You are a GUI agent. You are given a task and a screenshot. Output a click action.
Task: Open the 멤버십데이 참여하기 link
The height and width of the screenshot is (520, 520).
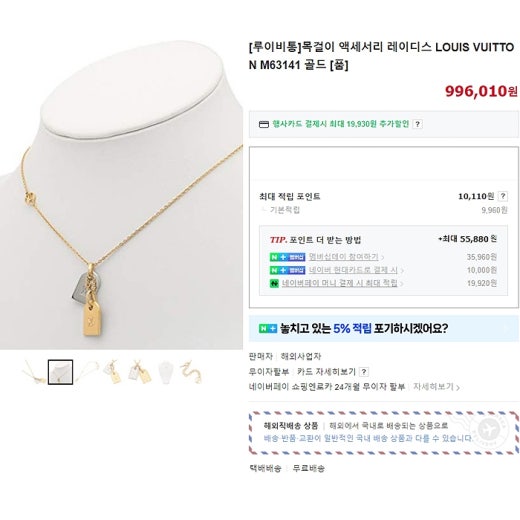[x=344, y=257]
